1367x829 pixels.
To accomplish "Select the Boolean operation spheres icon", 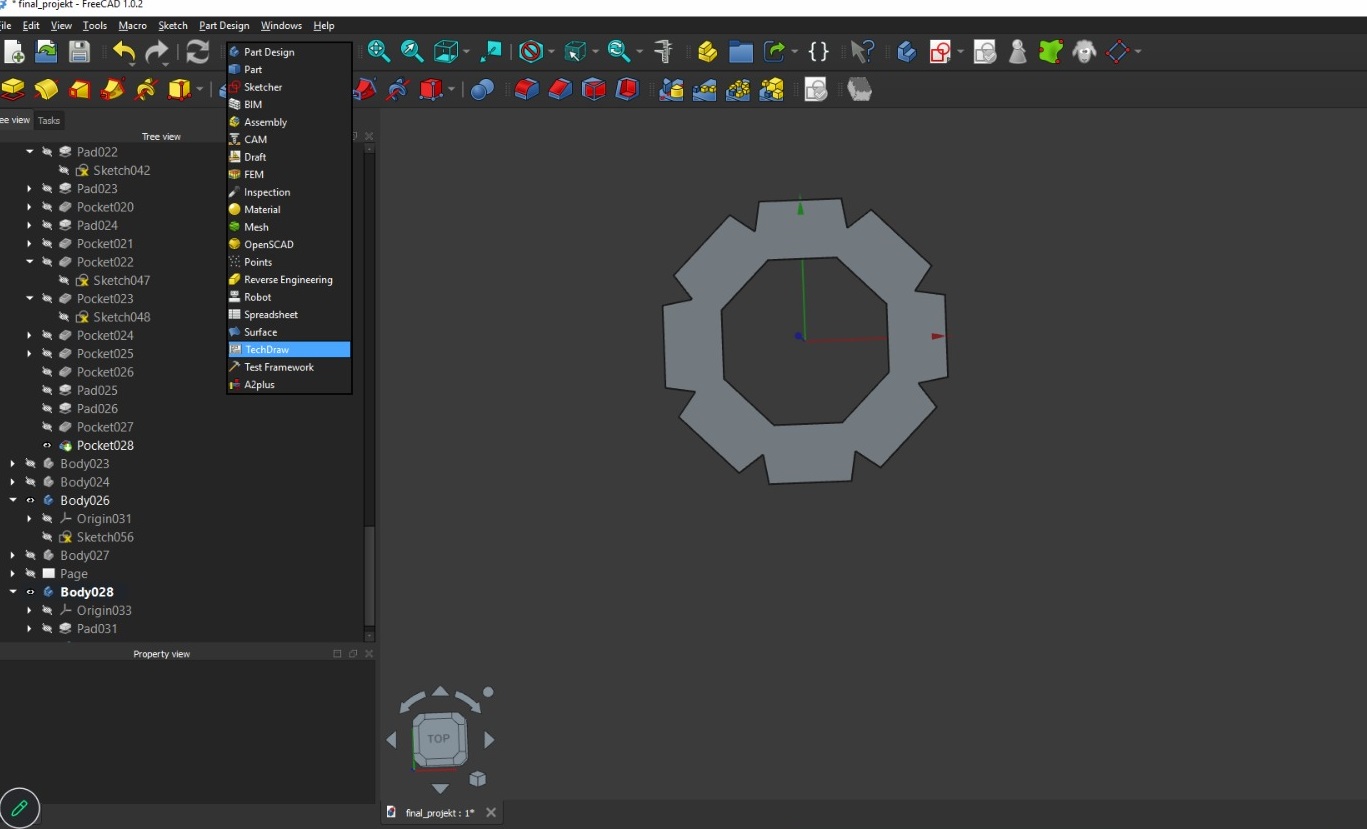I will [482, 90].
